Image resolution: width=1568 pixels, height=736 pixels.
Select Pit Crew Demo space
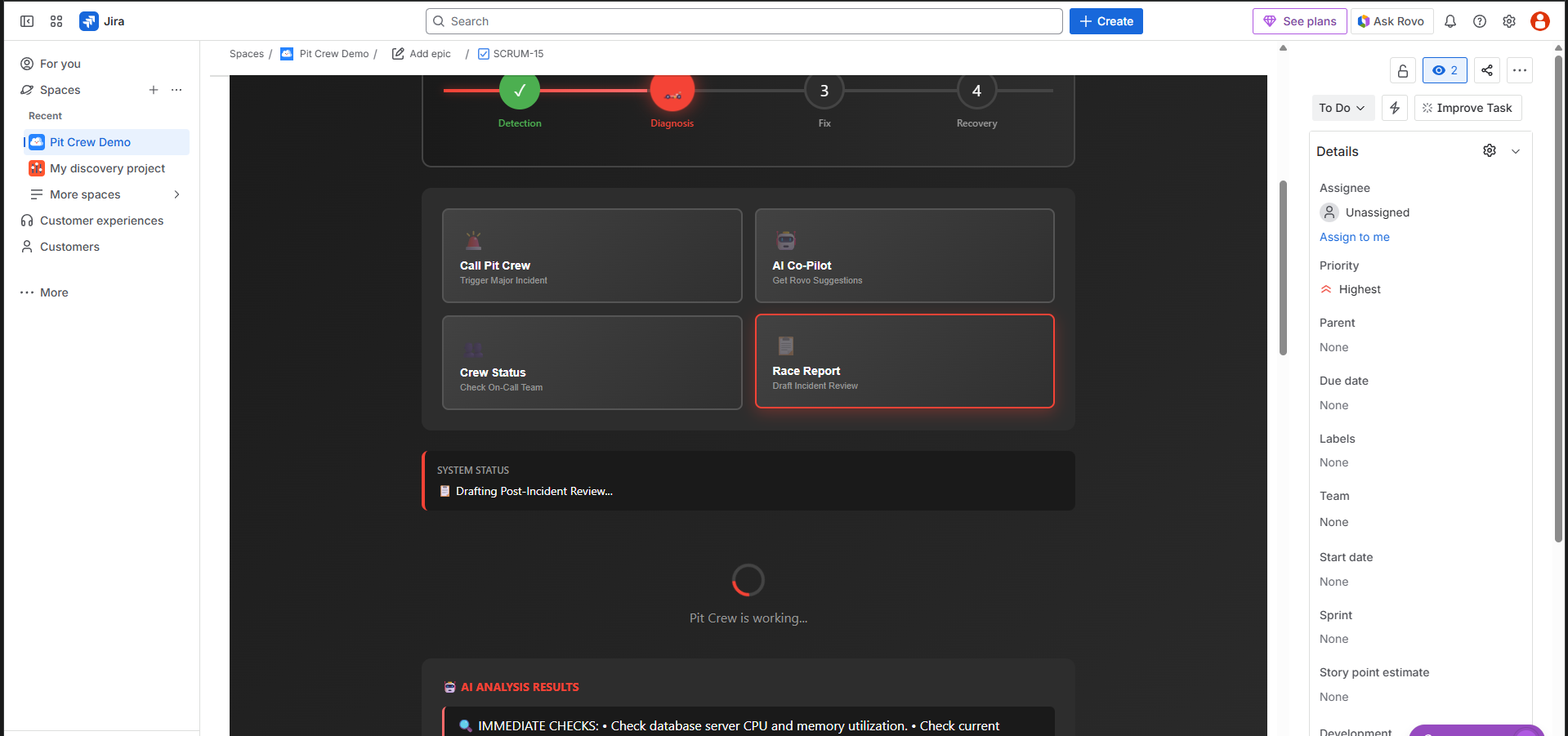107,142
